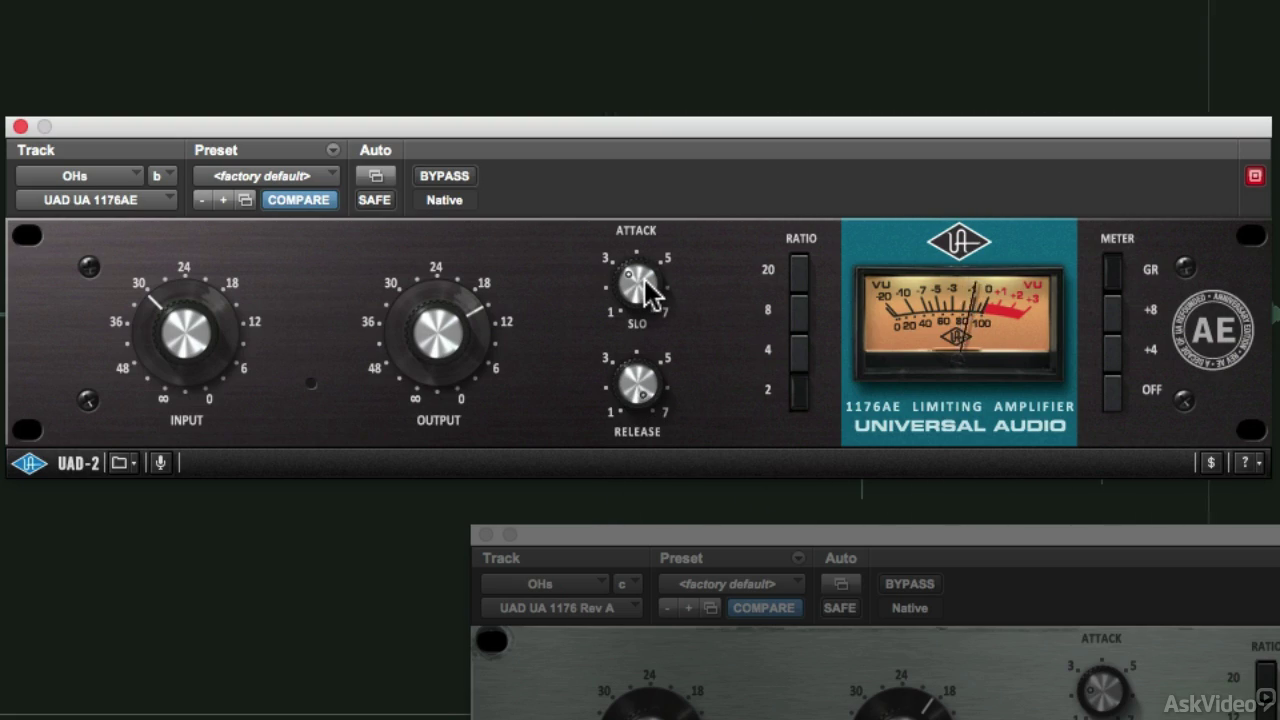Toggle BYPASS on the 1176AE plugin
This screenshot has height=720, width=1280.
444,176
